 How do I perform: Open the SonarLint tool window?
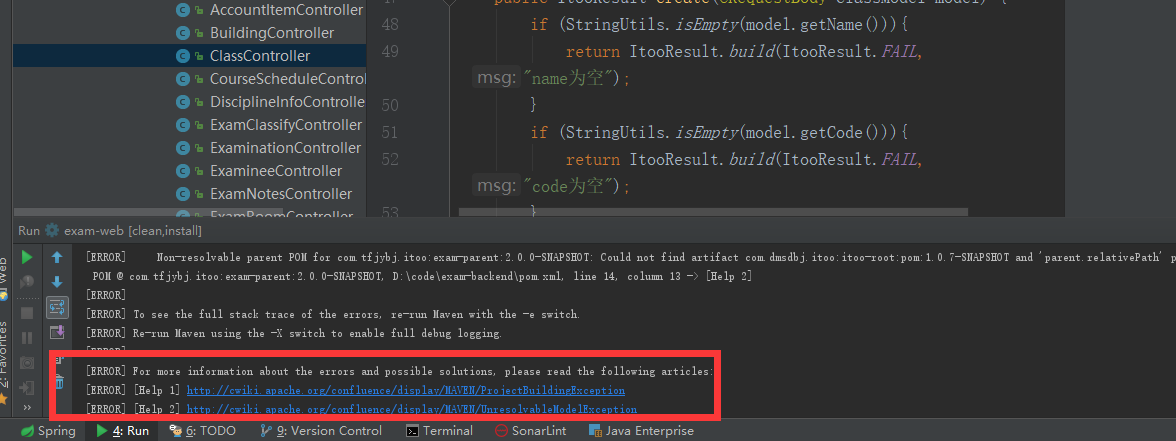(x=531, y=431)
